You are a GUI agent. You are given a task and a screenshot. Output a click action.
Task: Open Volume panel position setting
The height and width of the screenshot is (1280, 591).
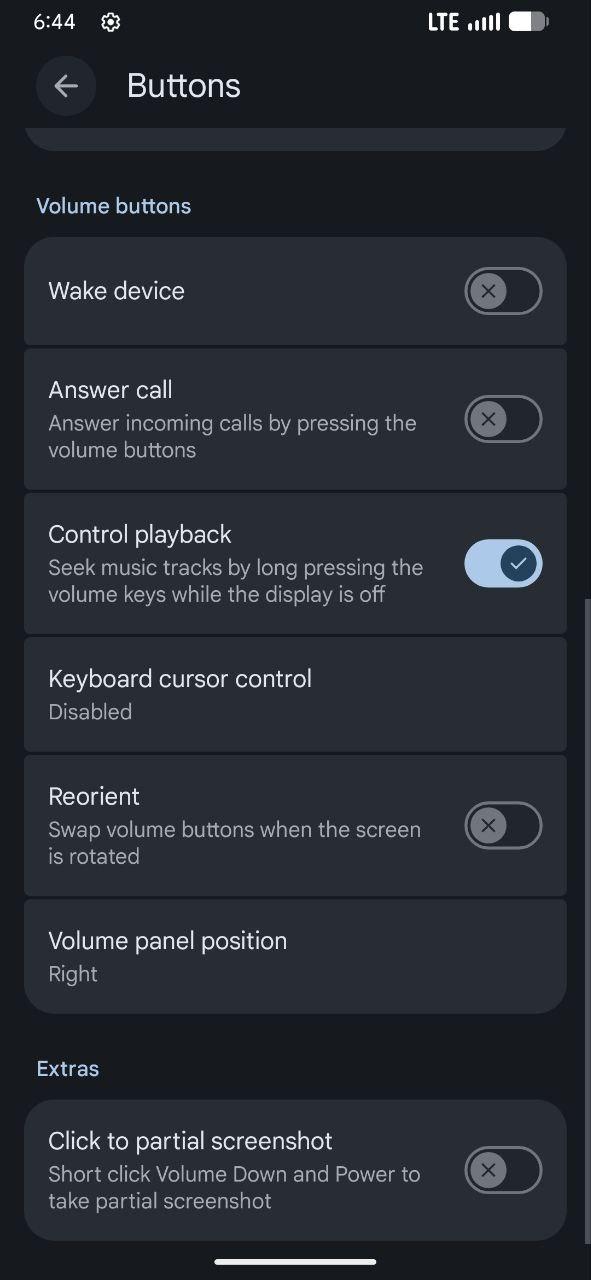[295, 956]
